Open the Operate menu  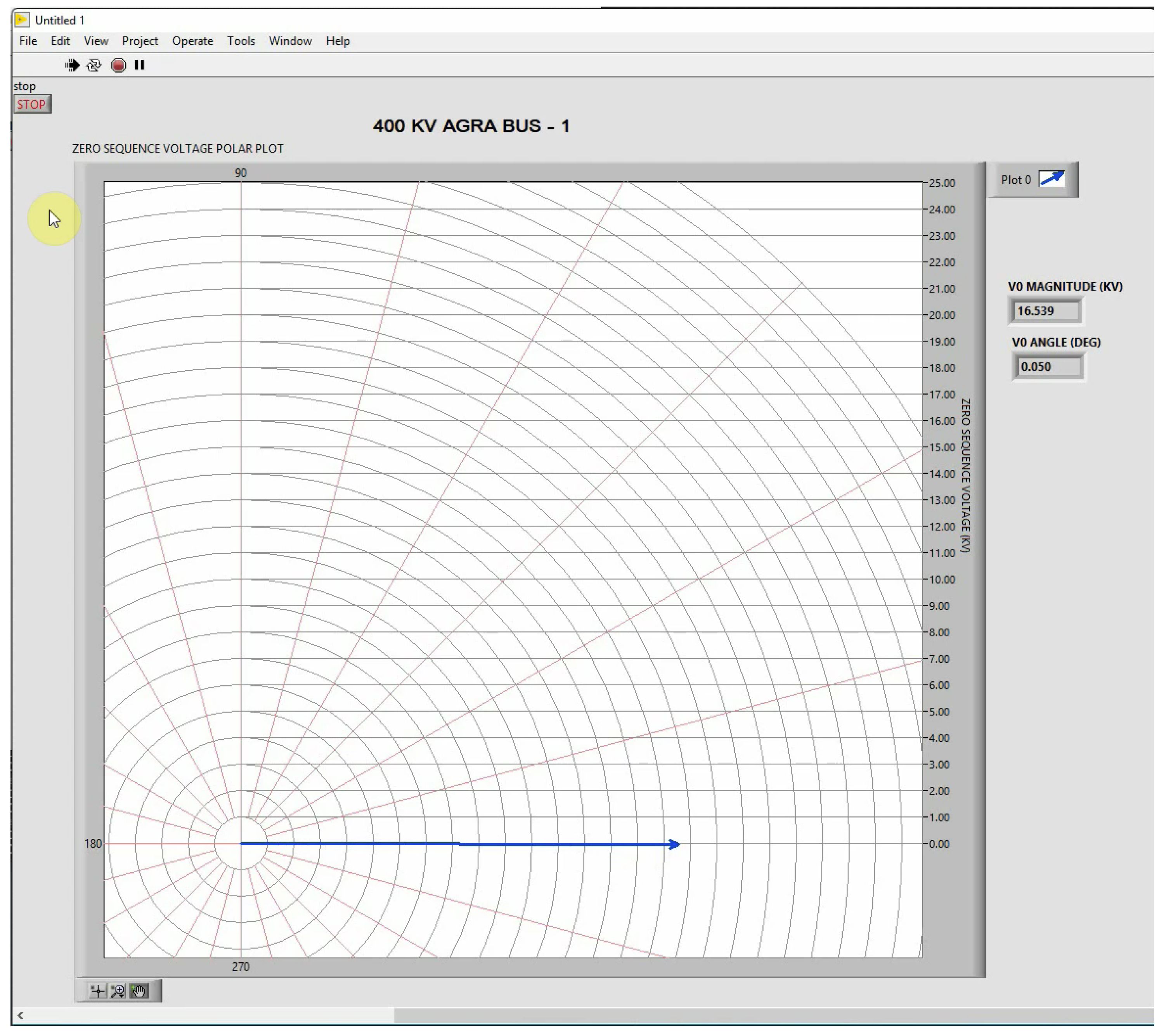(x=194, y=42)
